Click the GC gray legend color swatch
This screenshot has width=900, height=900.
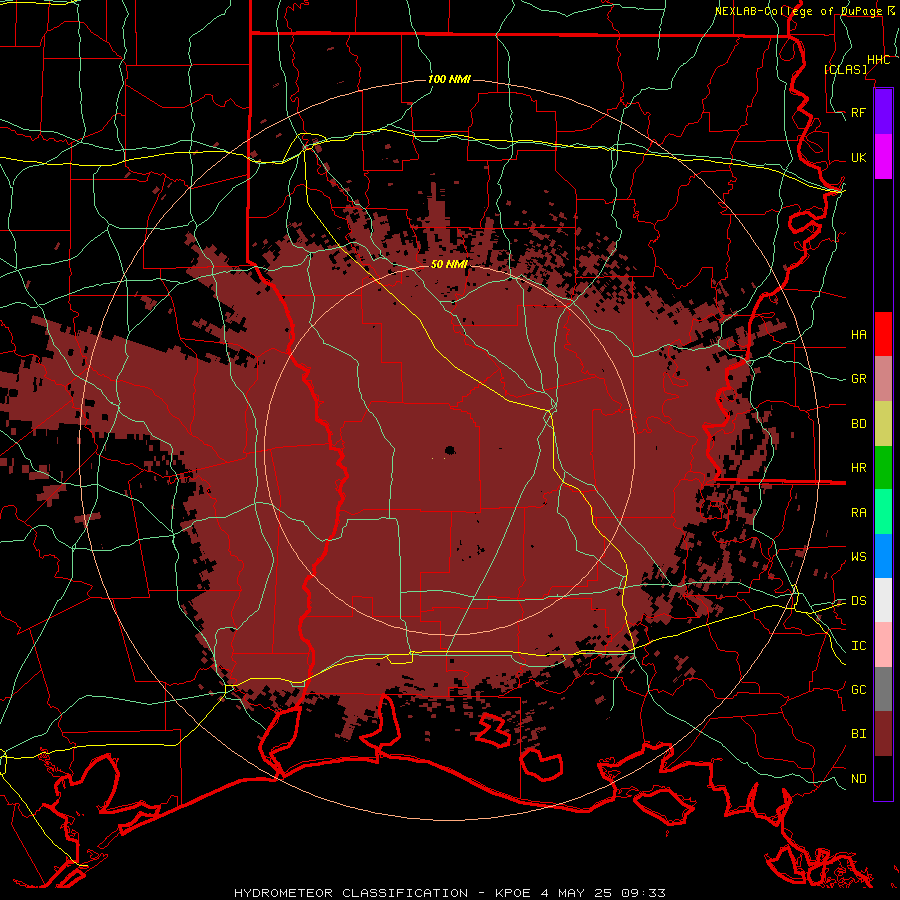(883, 689)
